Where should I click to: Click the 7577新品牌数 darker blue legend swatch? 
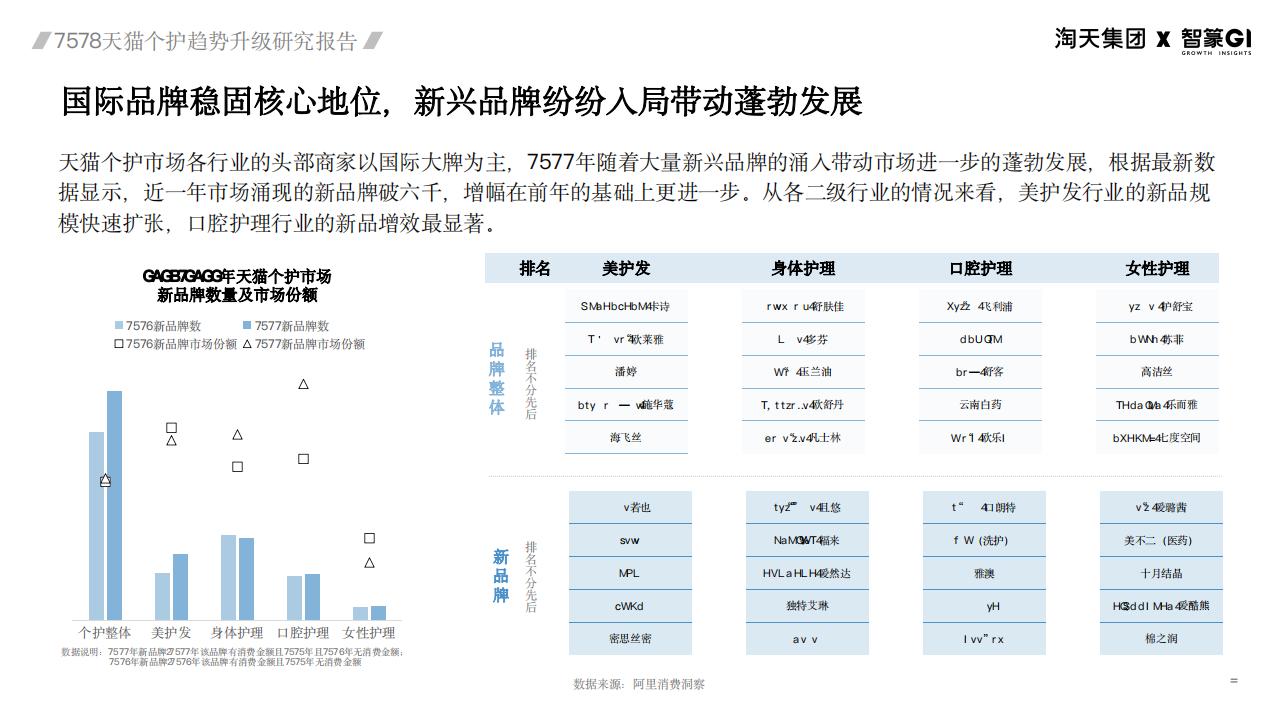coord(247,326)
